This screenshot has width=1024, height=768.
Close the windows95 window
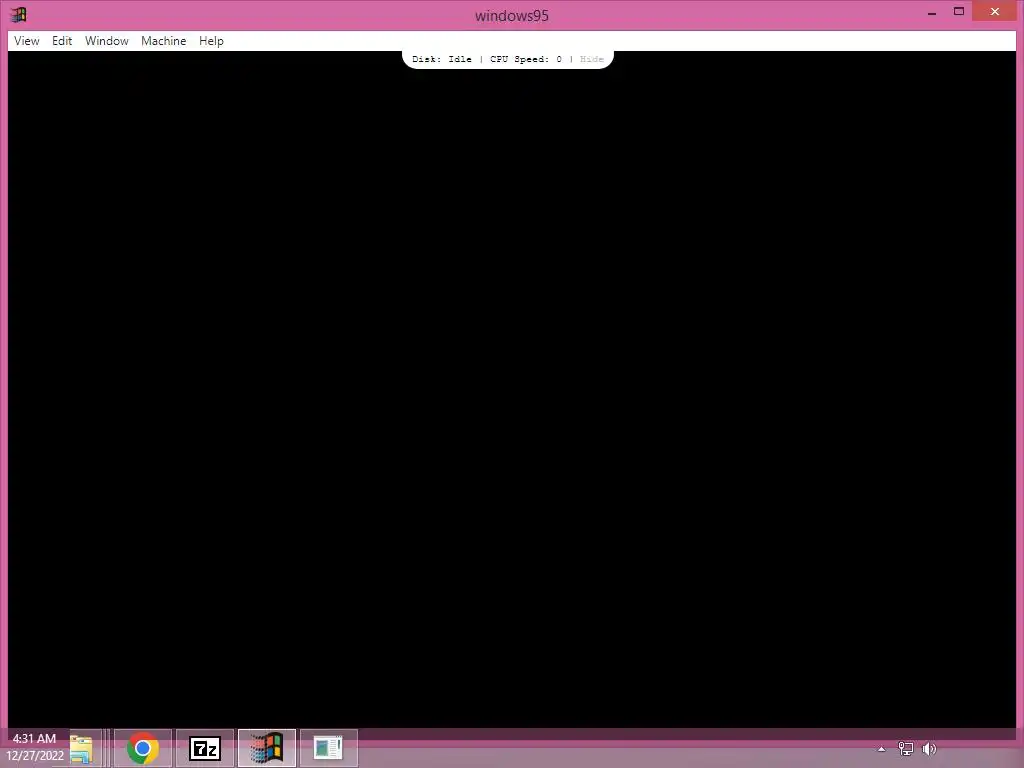coord(995,11)
